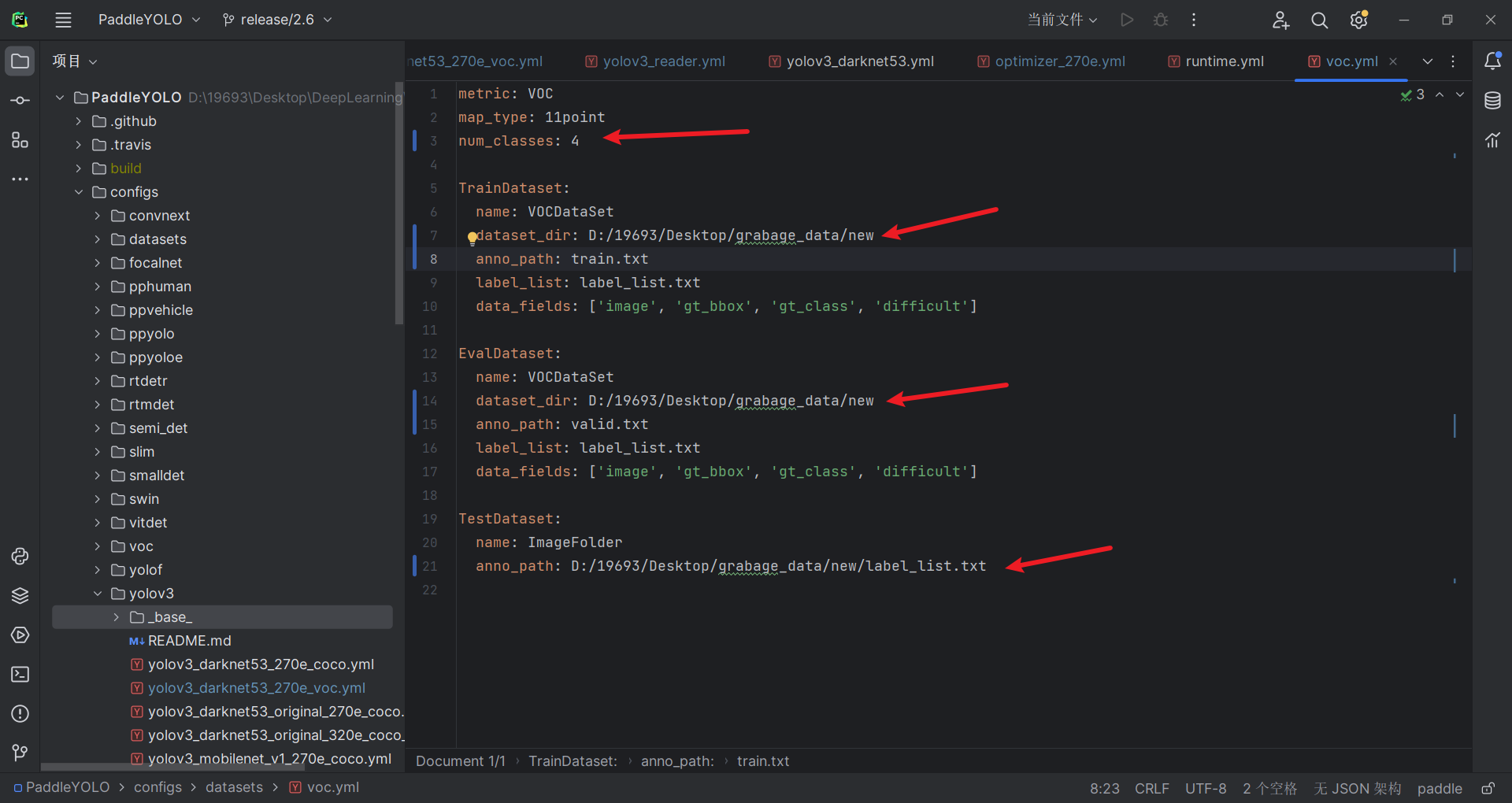Click the inspections widget checkmark showing 3
This screenshot has height=803, width=1512.
(1412, 94)
